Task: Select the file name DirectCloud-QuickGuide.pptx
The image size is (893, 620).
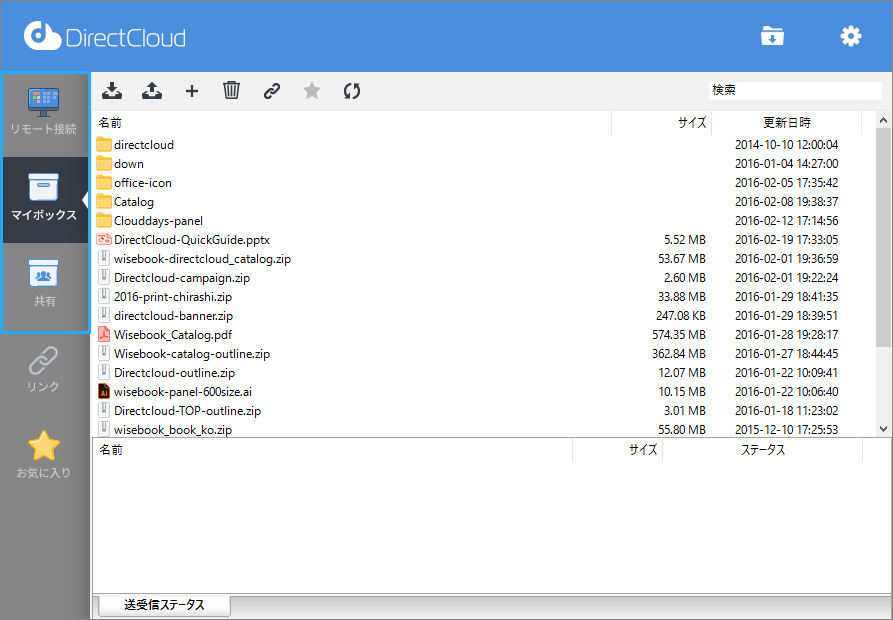Action: click(191, 240)
